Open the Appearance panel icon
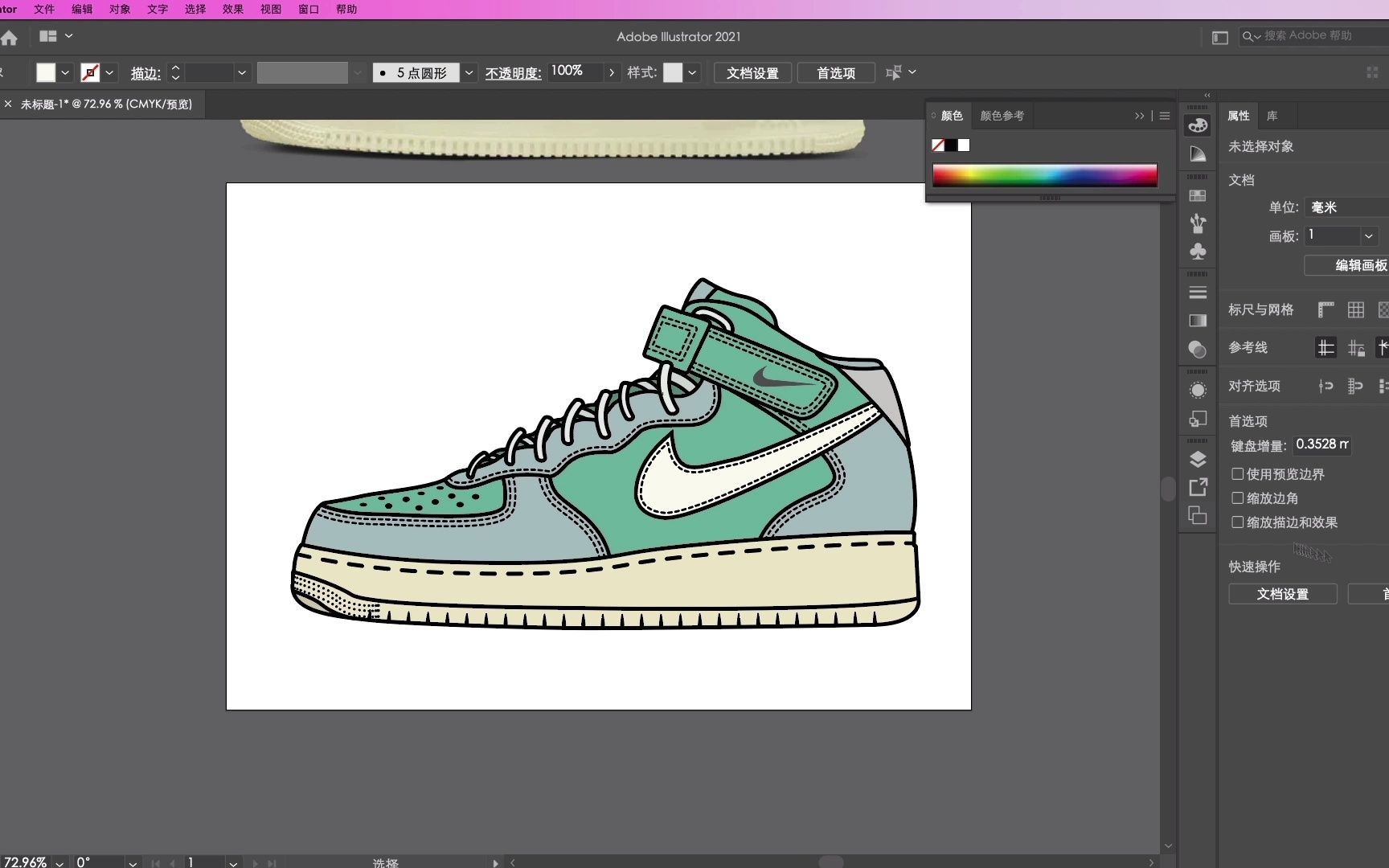Viewport: 1389px width, 868px height. (x=1198, y=391)
